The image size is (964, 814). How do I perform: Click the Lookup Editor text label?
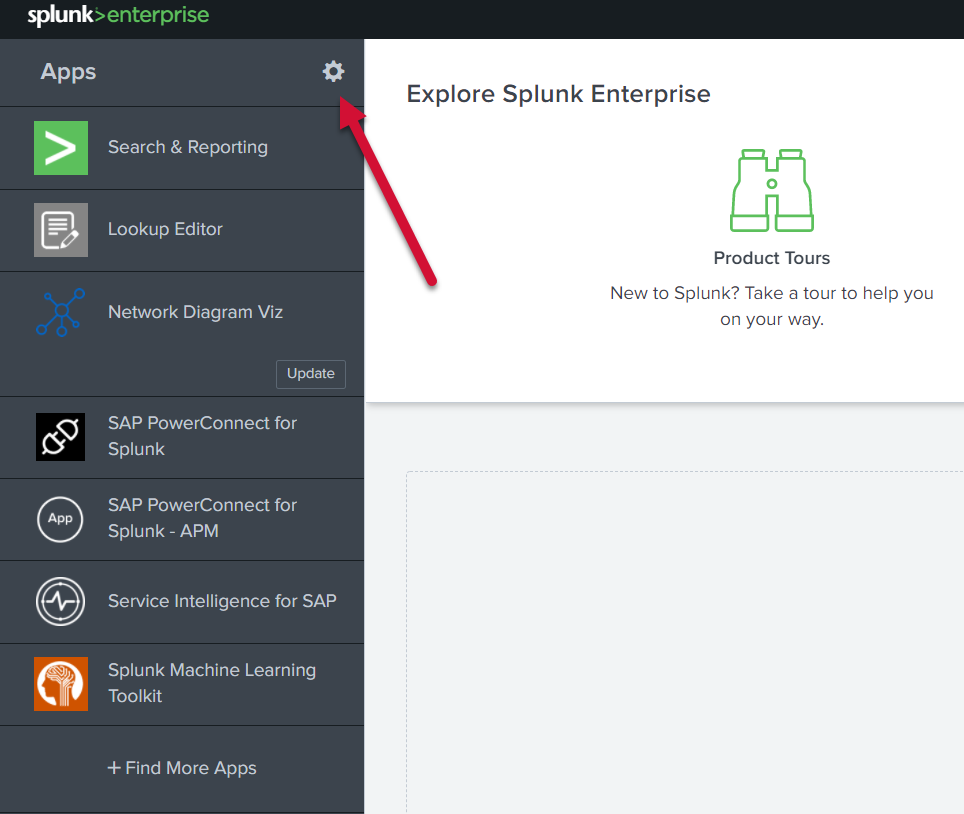click(x=164, y=229)
